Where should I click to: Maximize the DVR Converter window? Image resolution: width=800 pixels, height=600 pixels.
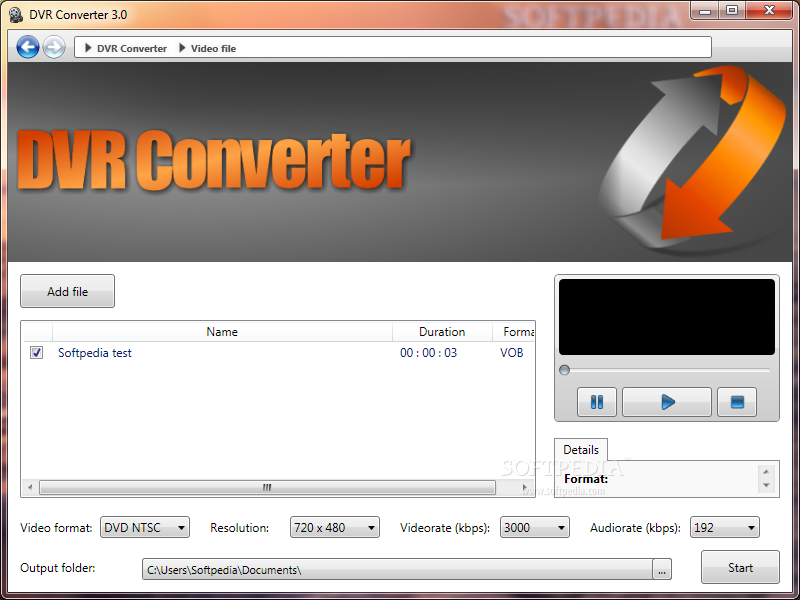[x=732, y=11]
